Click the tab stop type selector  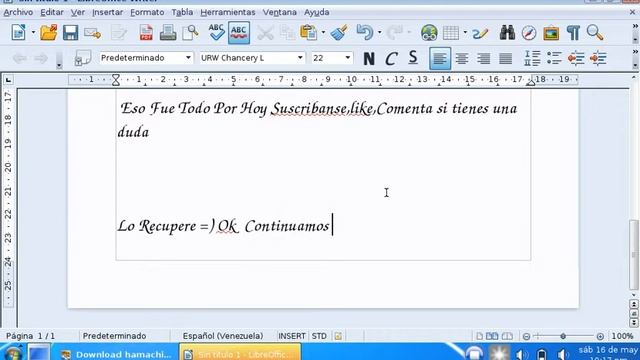tap(8, 80)
